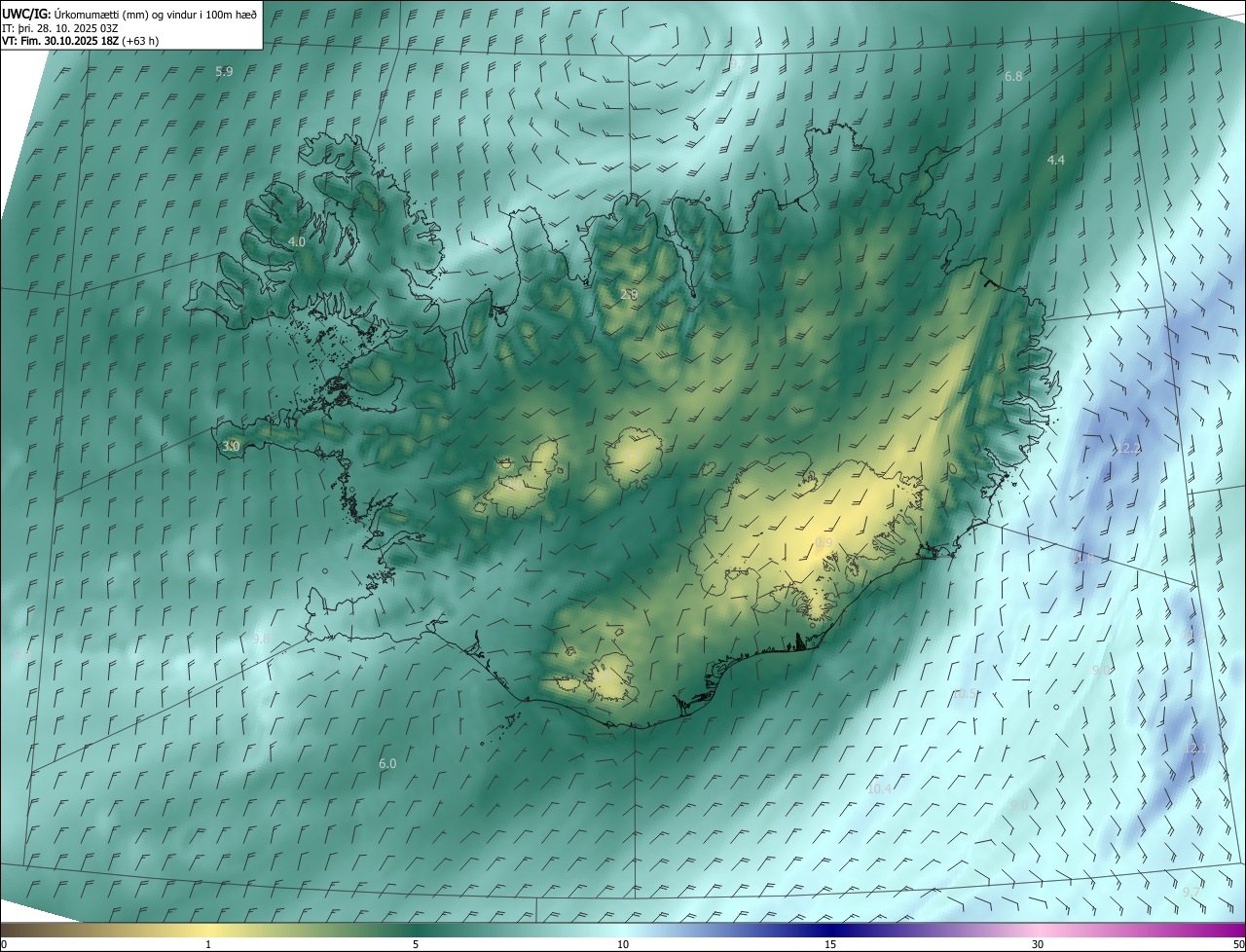This screenshot has width=1246, height=952.
Task: Click the color scale tick label "0"
Action: coord(4,944)
